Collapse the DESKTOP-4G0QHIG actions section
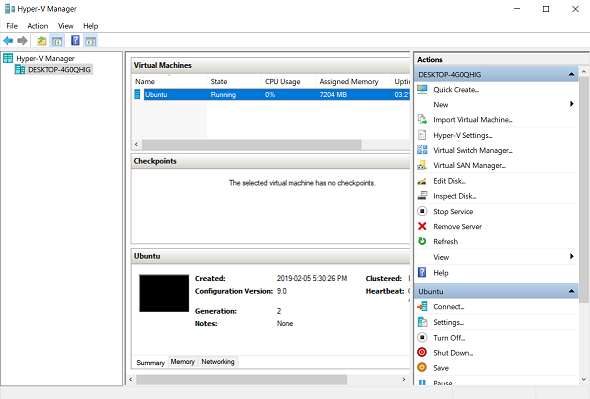The image size is (590, 399). point(572,74)
